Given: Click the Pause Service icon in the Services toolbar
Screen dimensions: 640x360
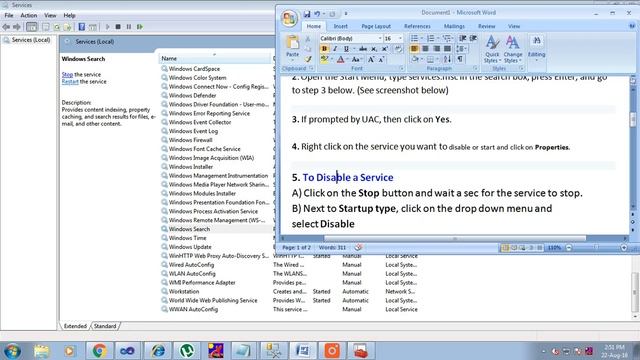Looking at the screenshot, I should tap(129, 27).
